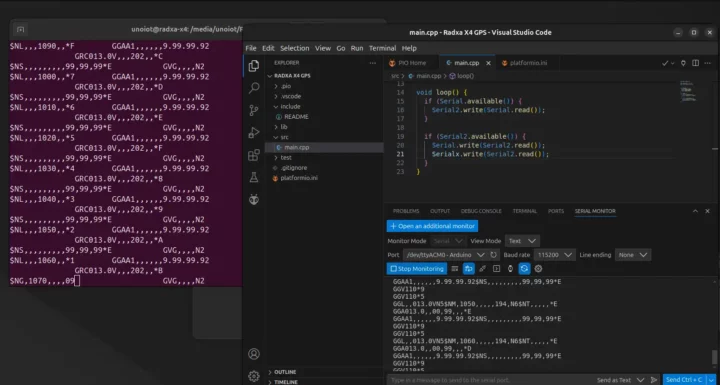Toggle terminal mode icon in serial monitor

(496, 268)
